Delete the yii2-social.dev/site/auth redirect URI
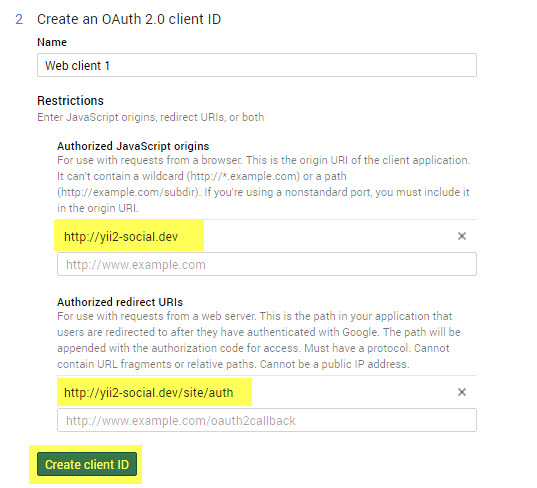The image size is (537, 488). pyautogui.click(x=462, y=392)
